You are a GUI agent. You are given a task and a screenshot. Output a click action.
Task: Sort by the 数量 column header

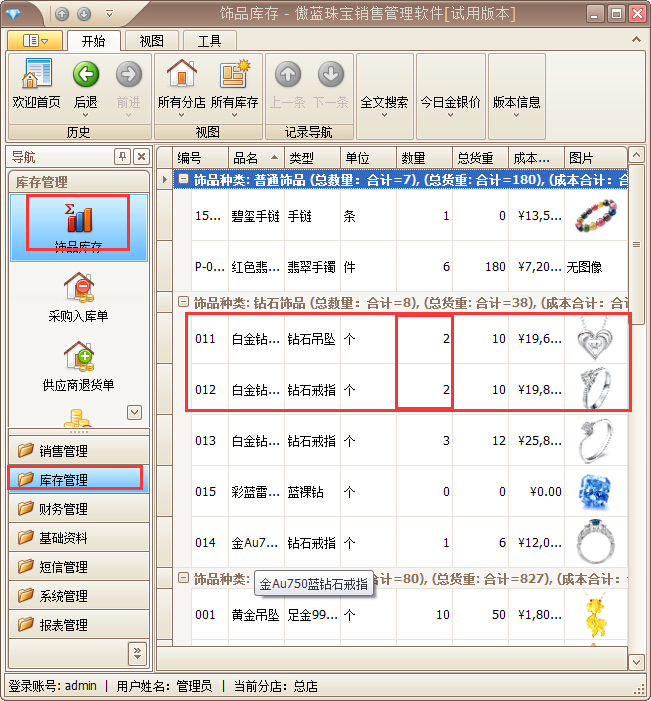tap(424, 157)
